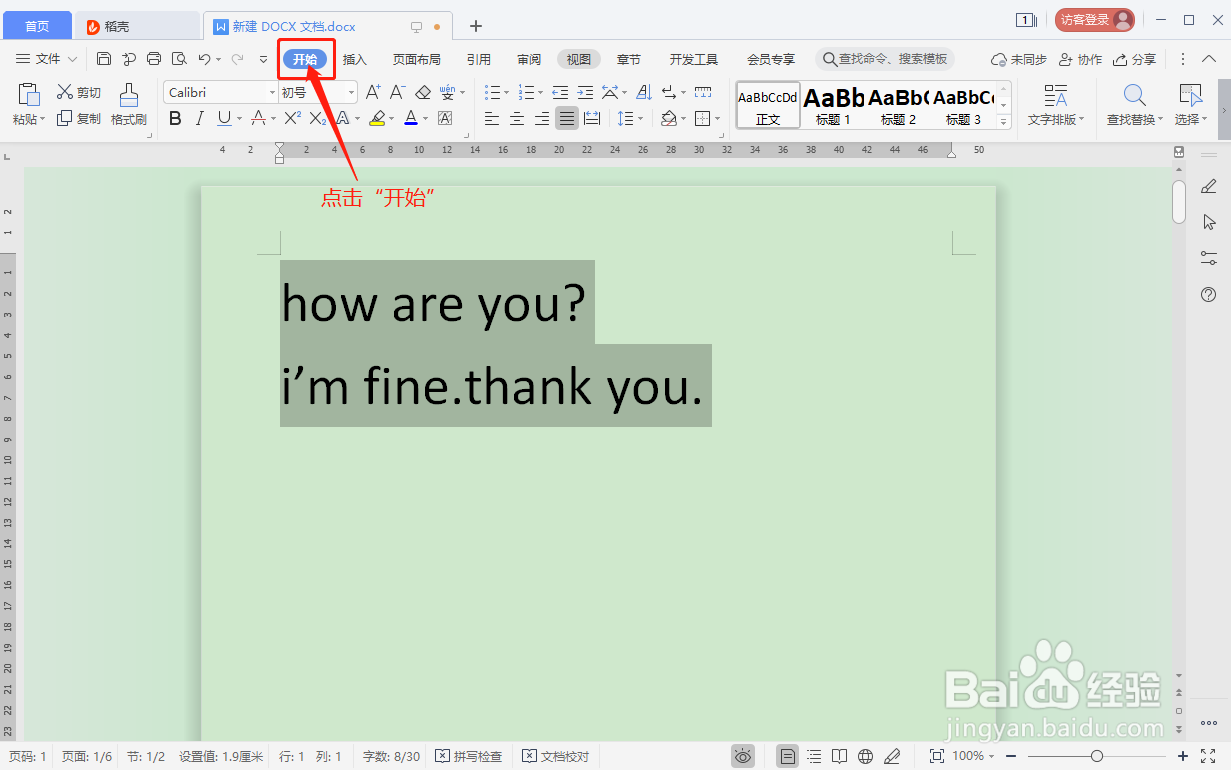
Task: Apply superscript X² formatting
Action: point(292,119)
